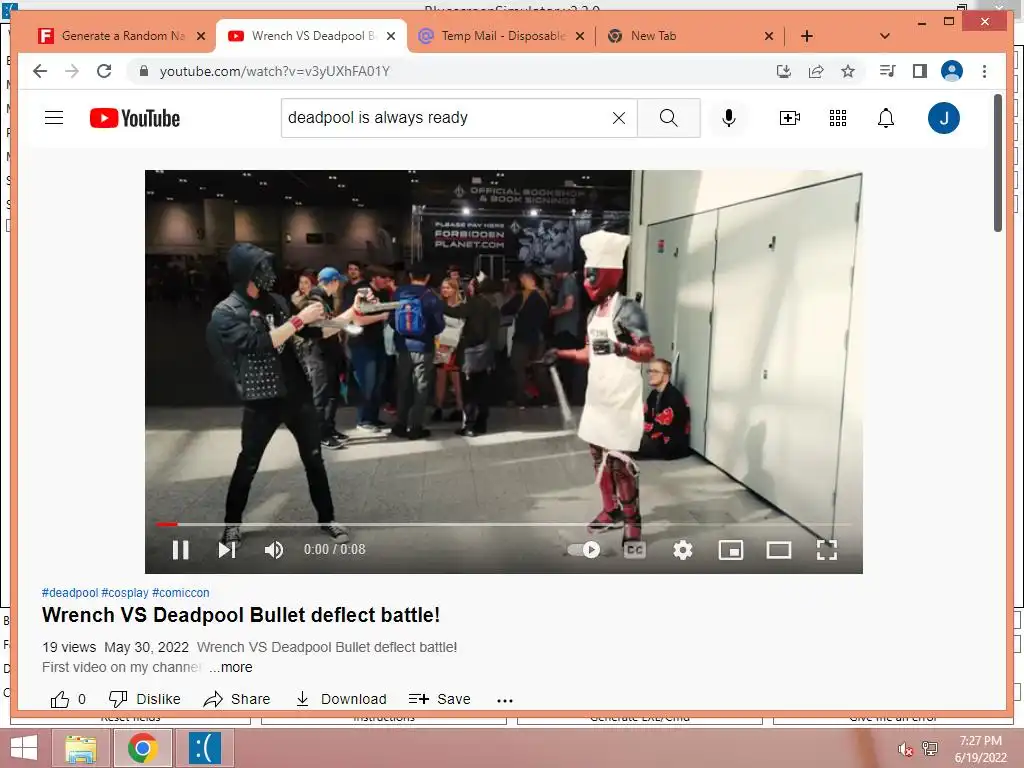Screen dimensions: 1024x768
Task: Open the Create video camera icon
Action: (790, 118)
